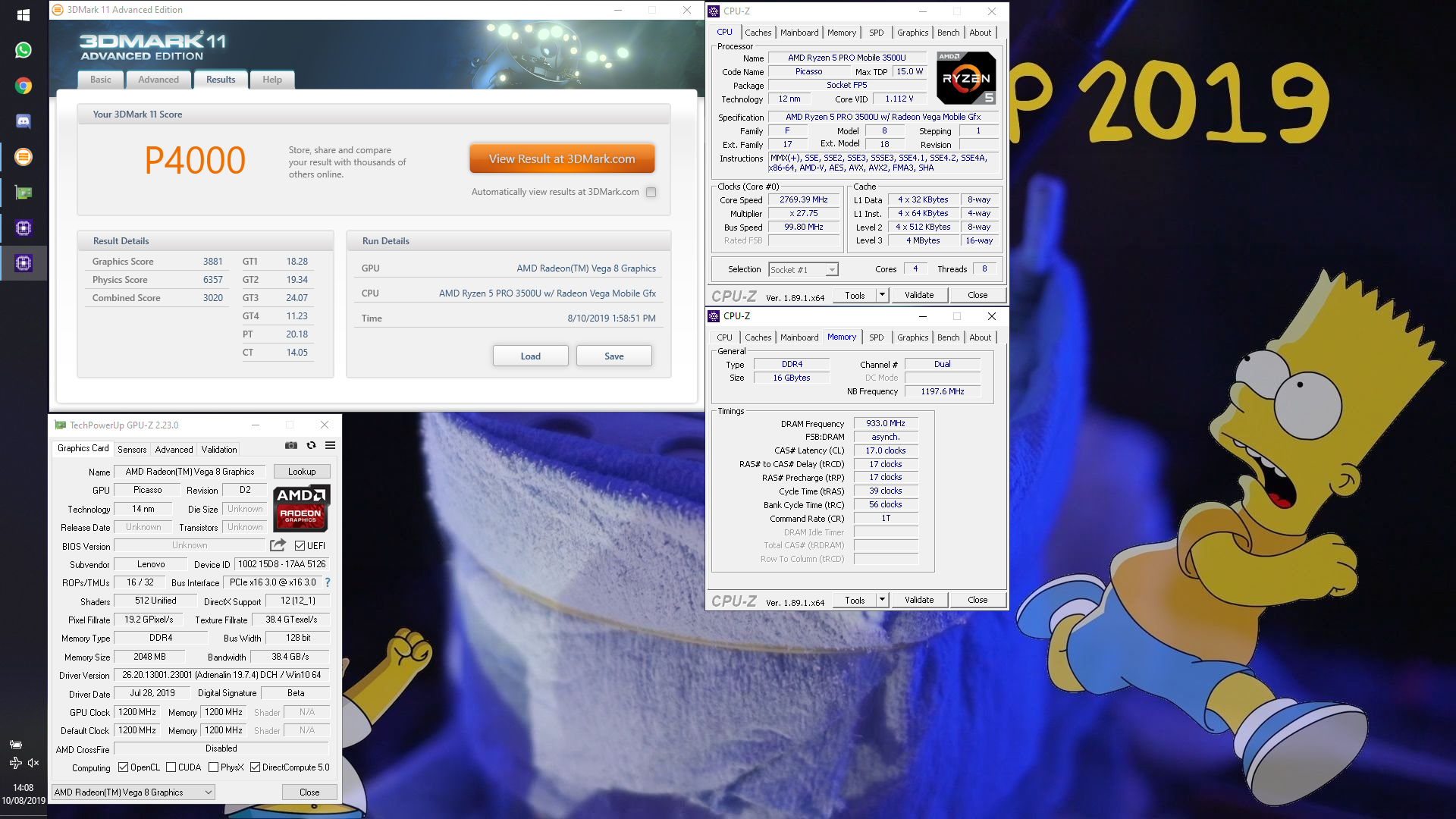
Task: Click the muted speaker tray icon
Action: pos(33,763)
